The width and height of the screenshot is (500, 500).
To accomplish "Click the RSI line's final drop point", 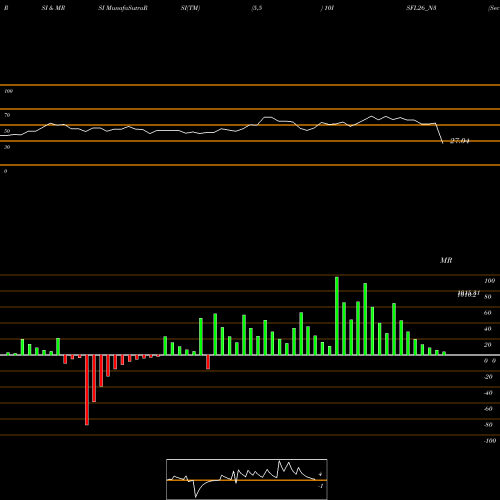I will tap(443, 143).
